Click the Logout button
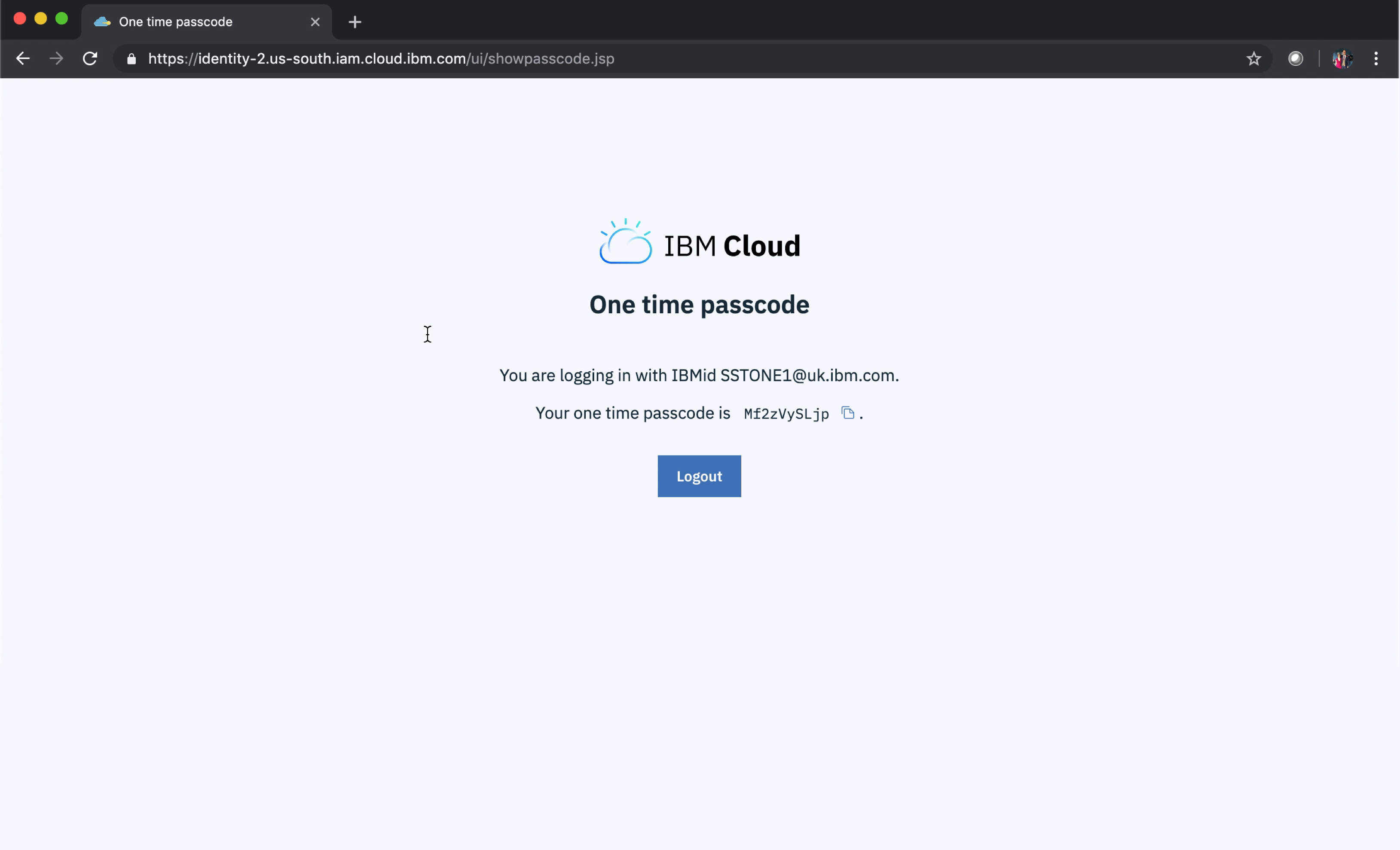Image resolution: width=1400 pixels, height=850 pixels. click(x=699, y=476)
